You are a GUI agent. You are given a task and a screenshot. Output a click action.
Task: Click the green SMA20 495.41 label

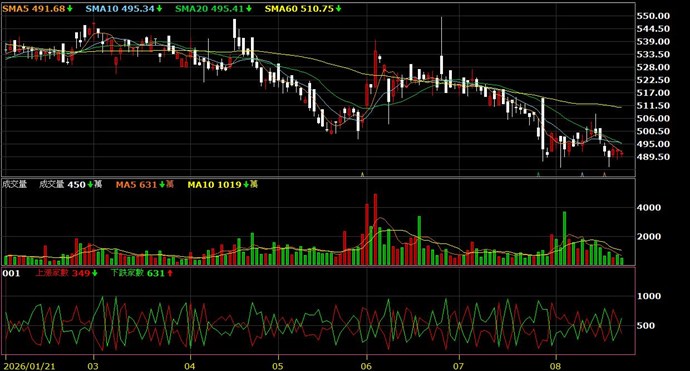[210, 8]
